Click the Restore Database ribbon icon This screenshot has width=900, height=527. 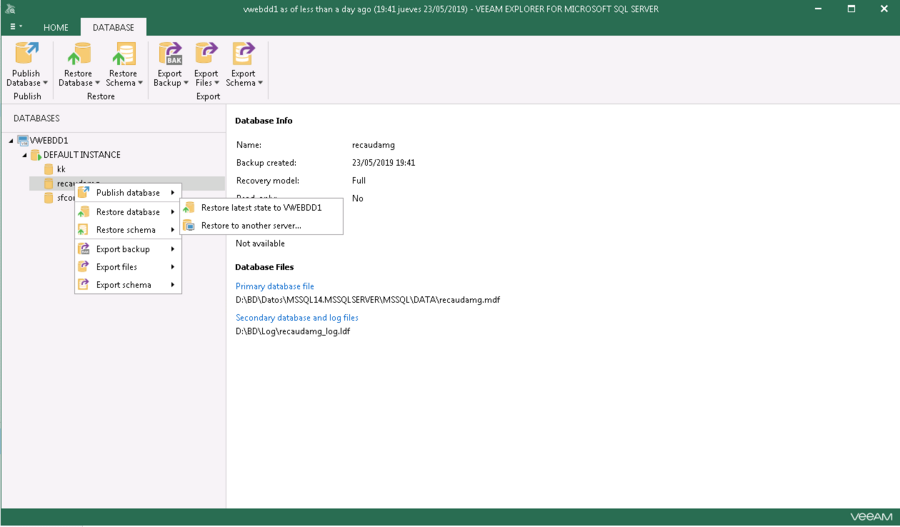coord(78,56)
